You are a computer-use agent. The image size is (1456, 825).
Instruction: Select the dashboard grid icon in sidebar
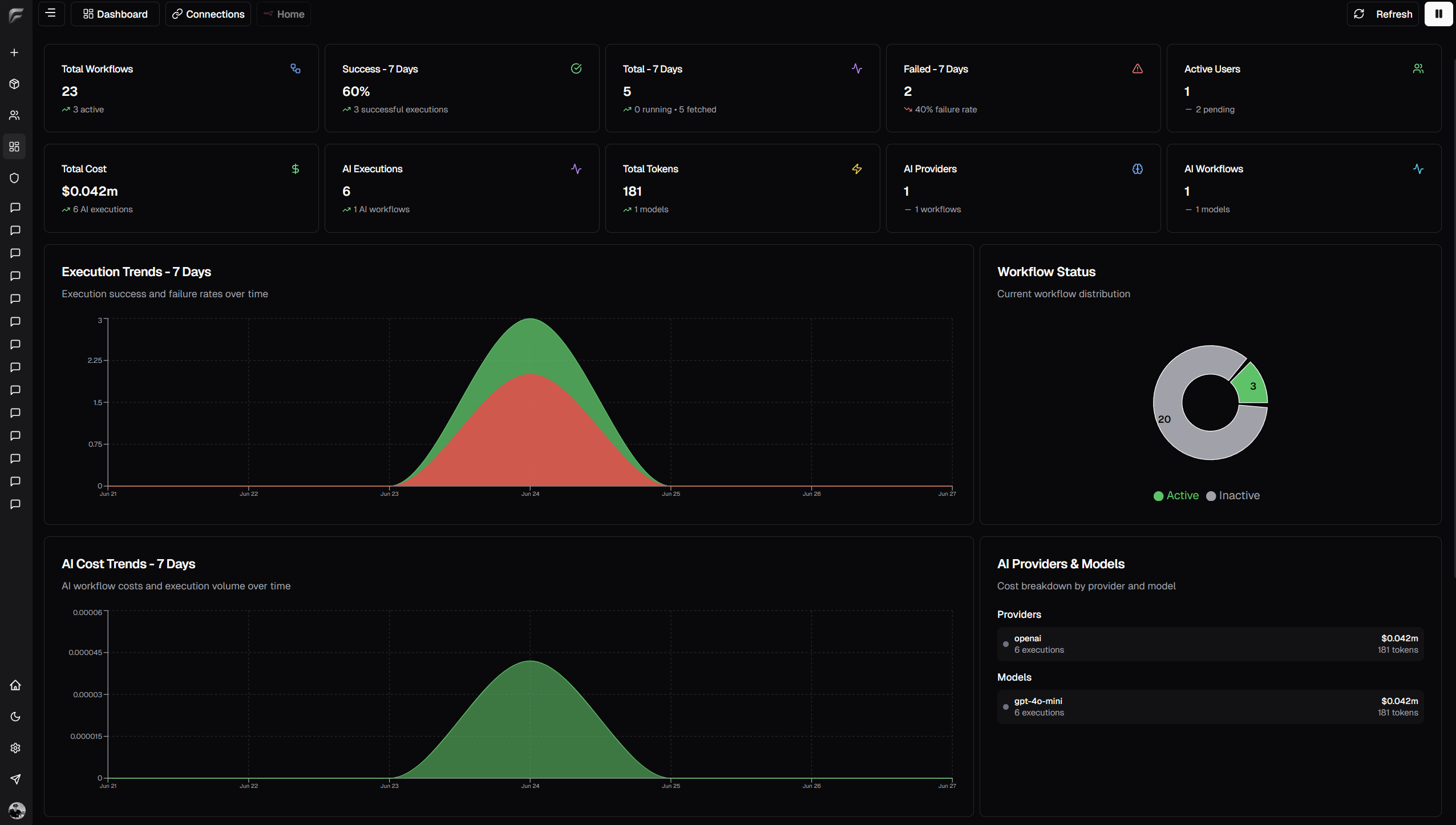click(x=15, y=147)
